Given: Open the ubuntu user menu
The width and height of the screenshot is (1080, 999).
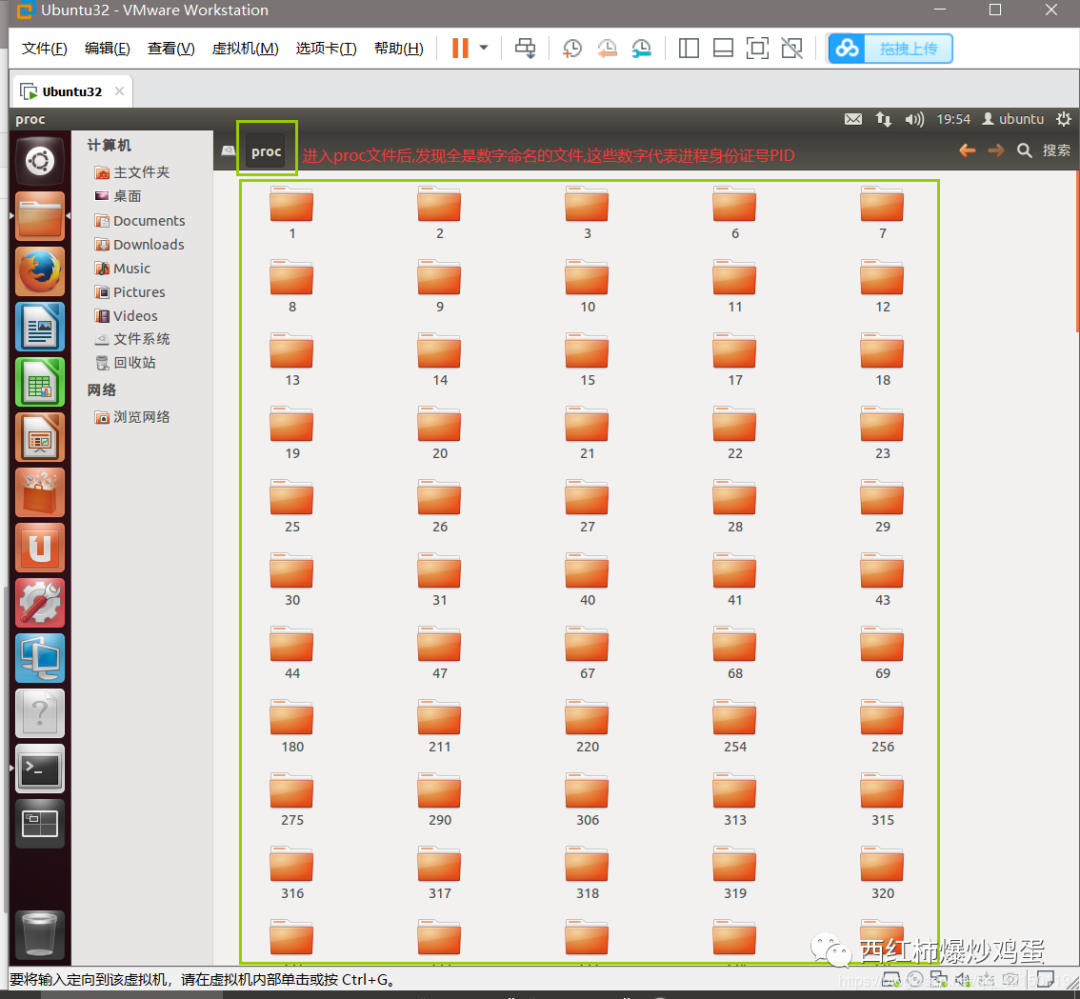Looking at the screenshot, I should (1012, 119).
